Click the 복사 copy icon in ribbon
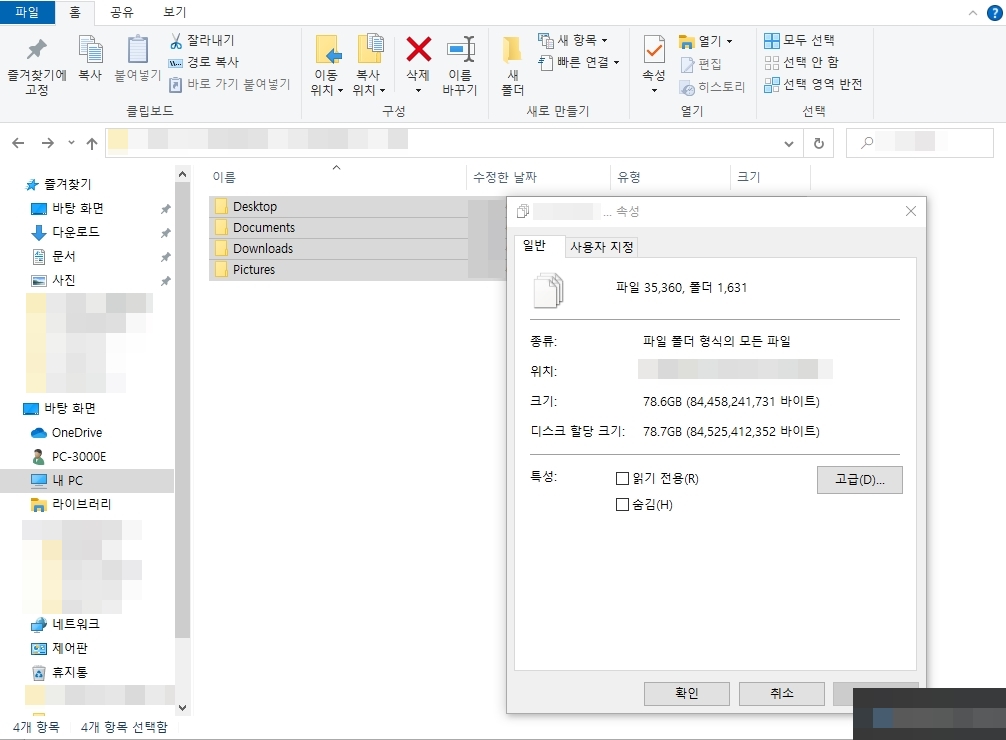 (90, 58)
